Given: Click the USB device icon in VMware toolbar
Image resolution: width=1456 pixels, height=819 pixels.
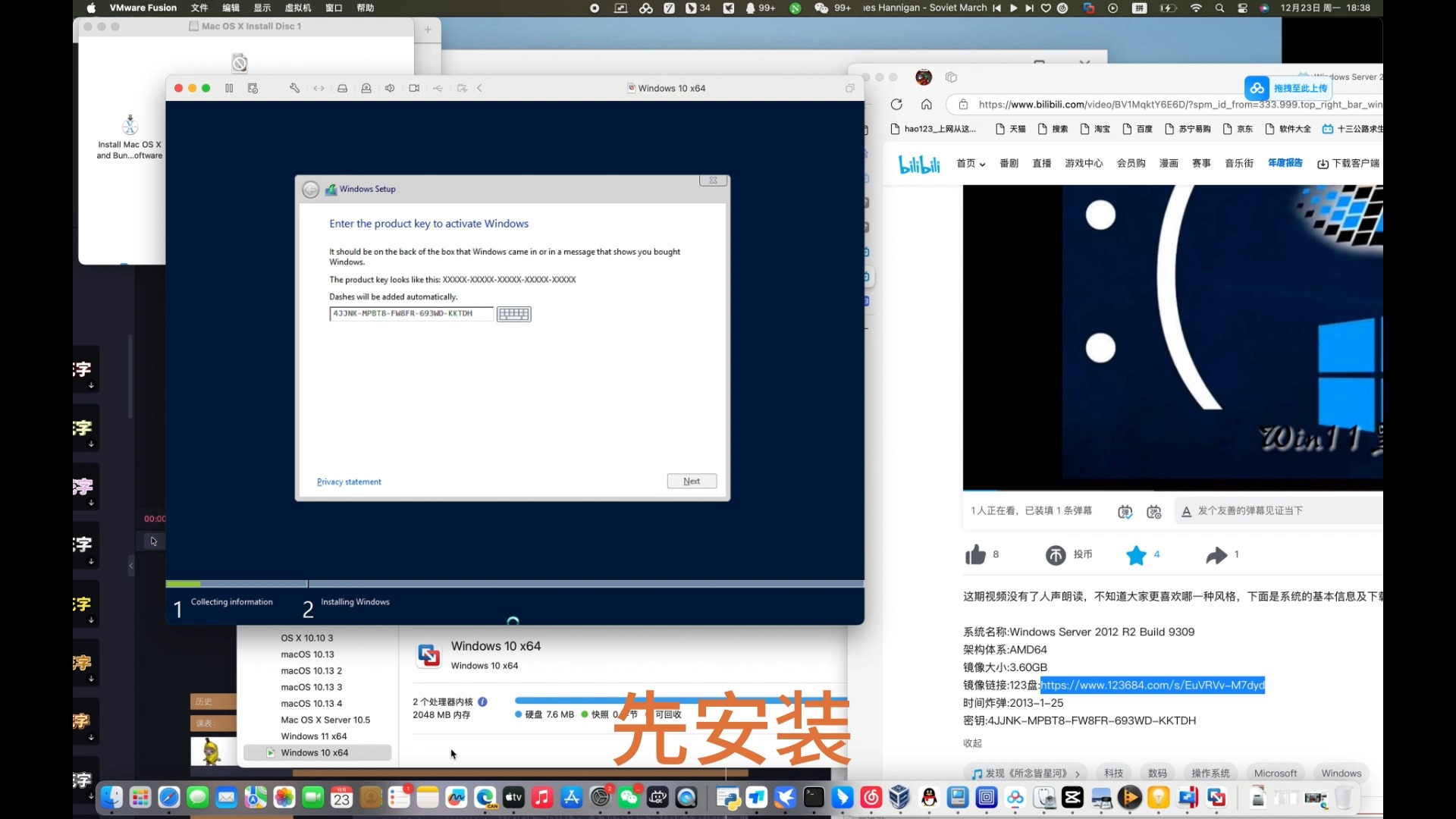Looking at the screenshot, I should point(438,88).
